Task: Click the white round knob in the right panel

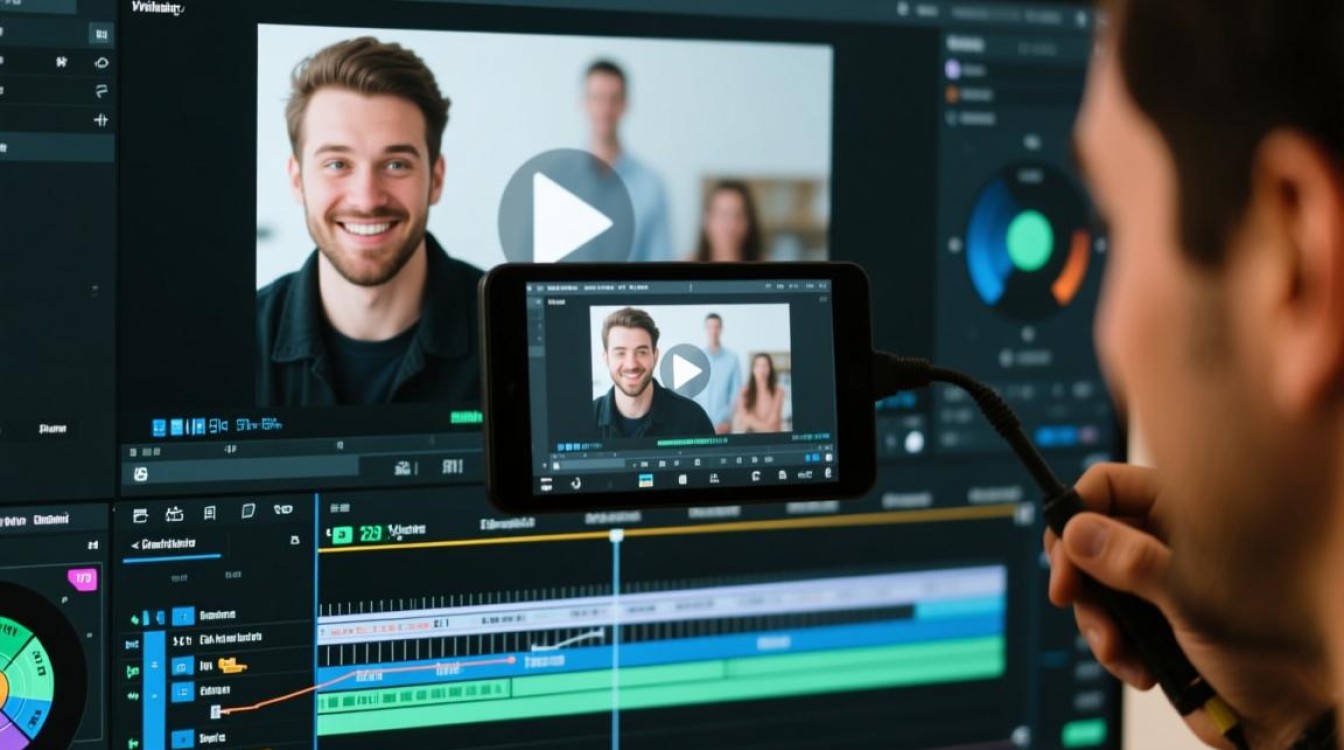Action: pos(913,441)
